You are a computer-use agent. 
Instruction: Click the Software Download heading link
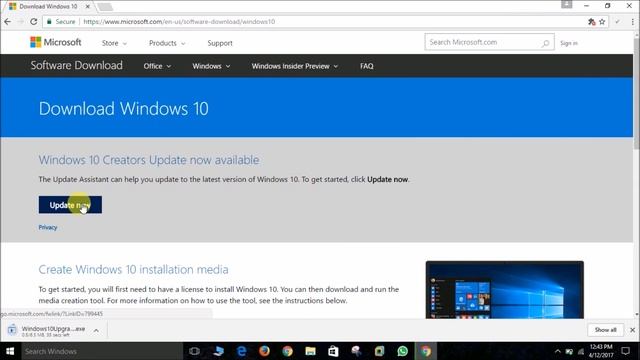[76, 65]
